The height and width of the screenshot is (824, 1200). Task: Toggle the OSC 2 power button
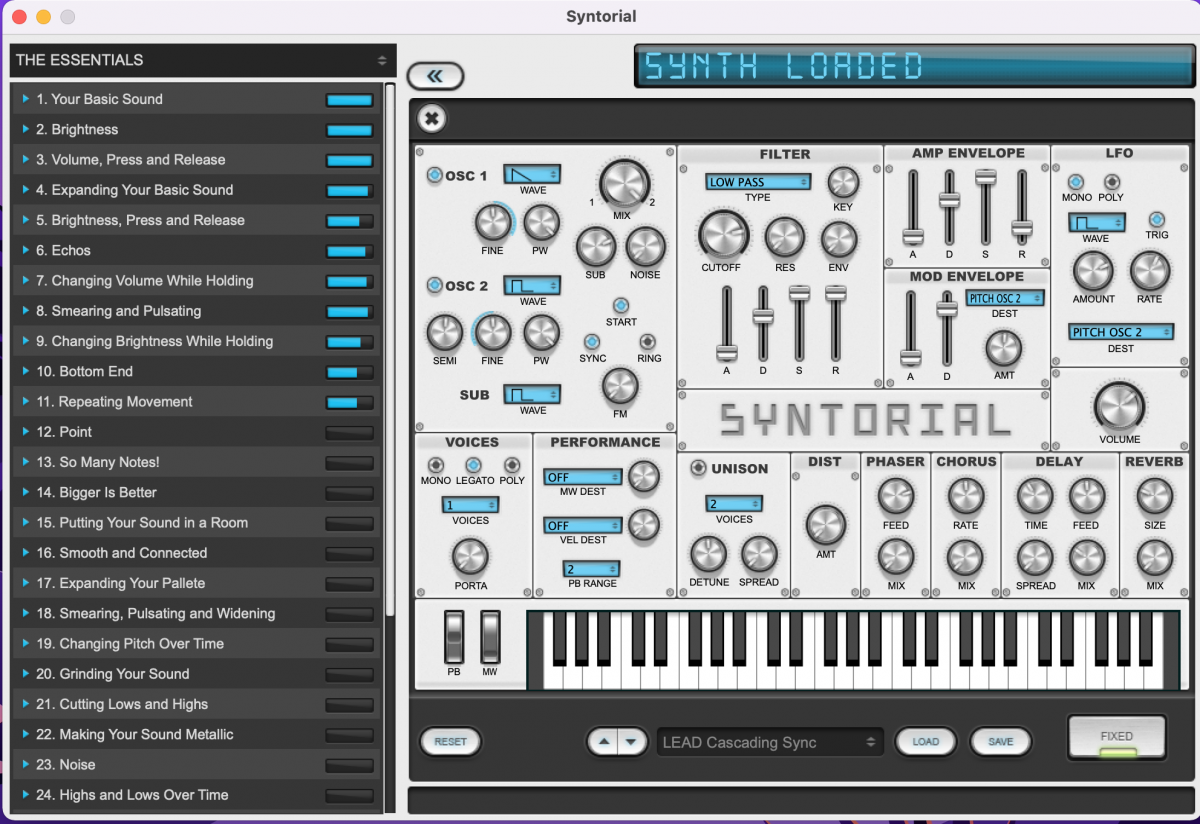coord(434,286)
